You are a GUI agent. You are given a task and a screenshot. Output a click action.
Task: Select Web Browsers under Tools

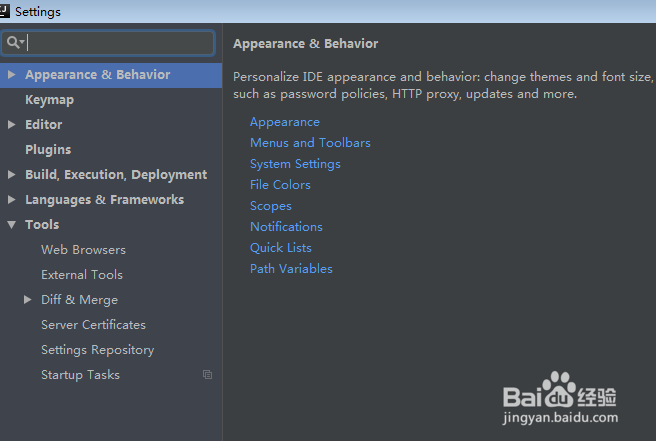(83, 250)
